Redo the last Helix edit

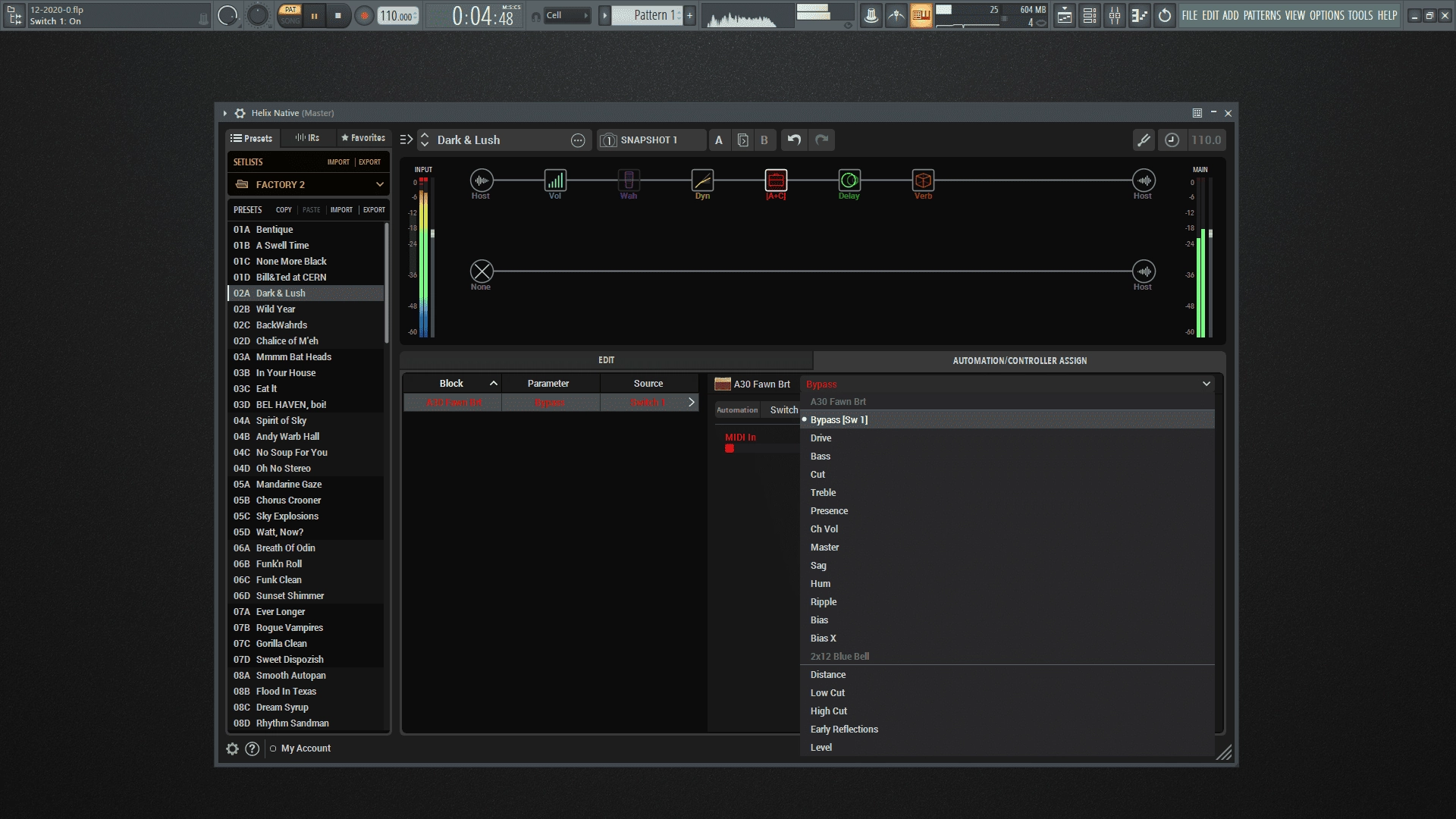click(821, 140)
